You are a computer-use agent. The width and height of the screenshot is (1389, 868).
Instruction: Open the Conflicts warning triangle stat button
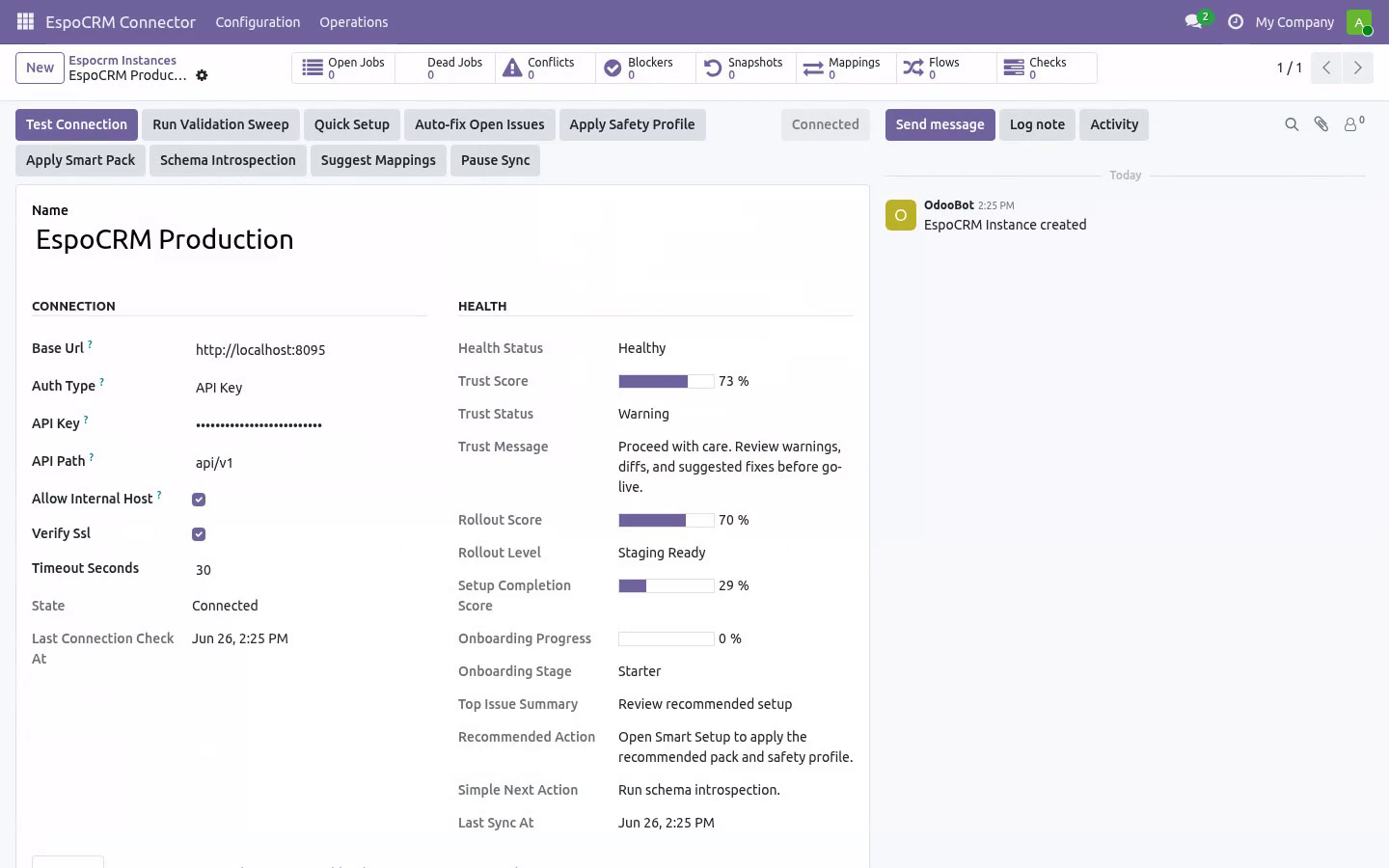click(545, 68)
